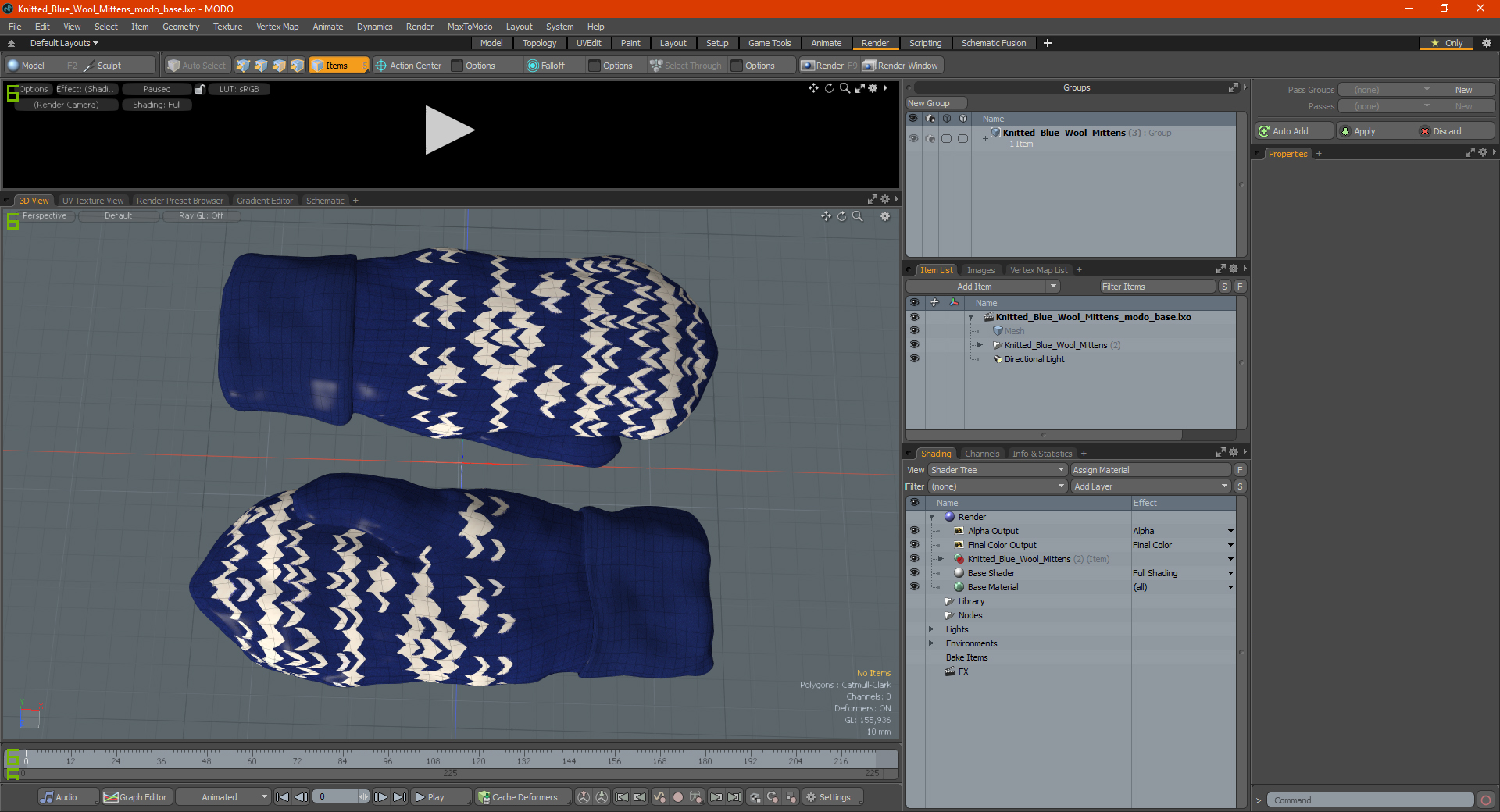Toggle visibility of Knitted_Blue_Wool_Mittens group
Image resolution: width=1500 pixels, height=812 pixels.
tap(913, 138)
